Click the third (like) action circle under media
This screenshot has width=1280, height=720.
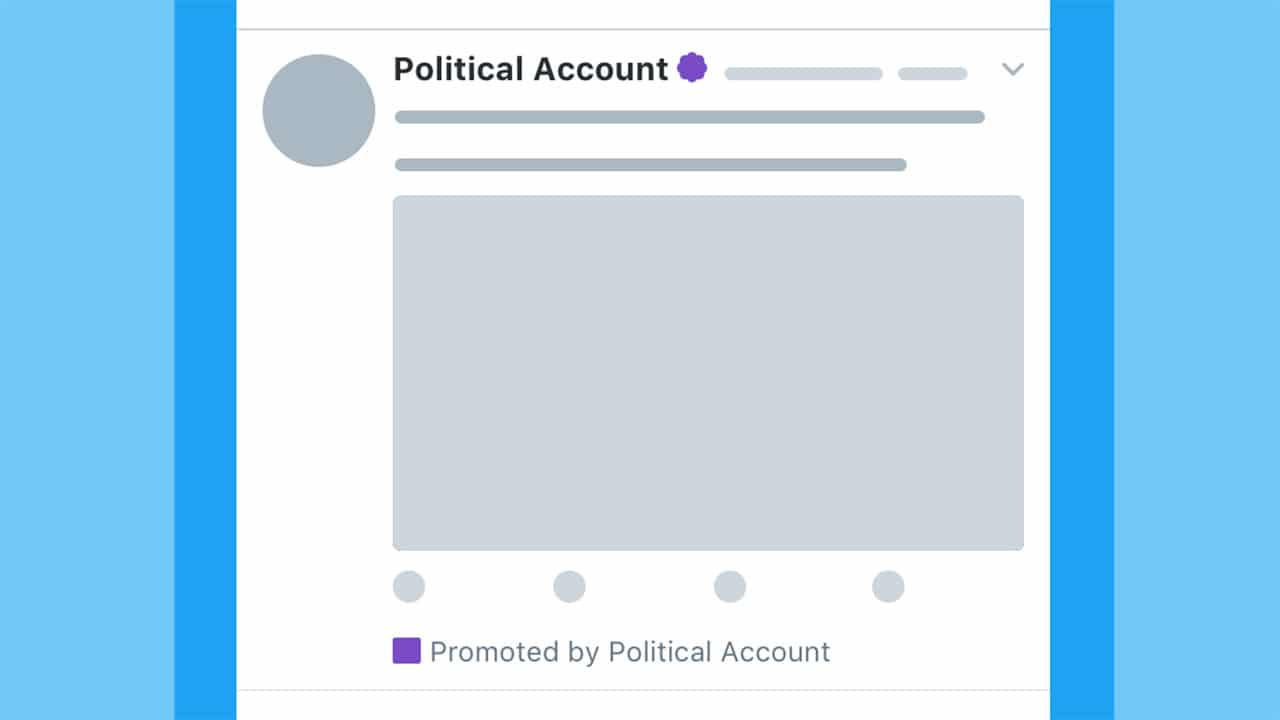click(729, 587)
